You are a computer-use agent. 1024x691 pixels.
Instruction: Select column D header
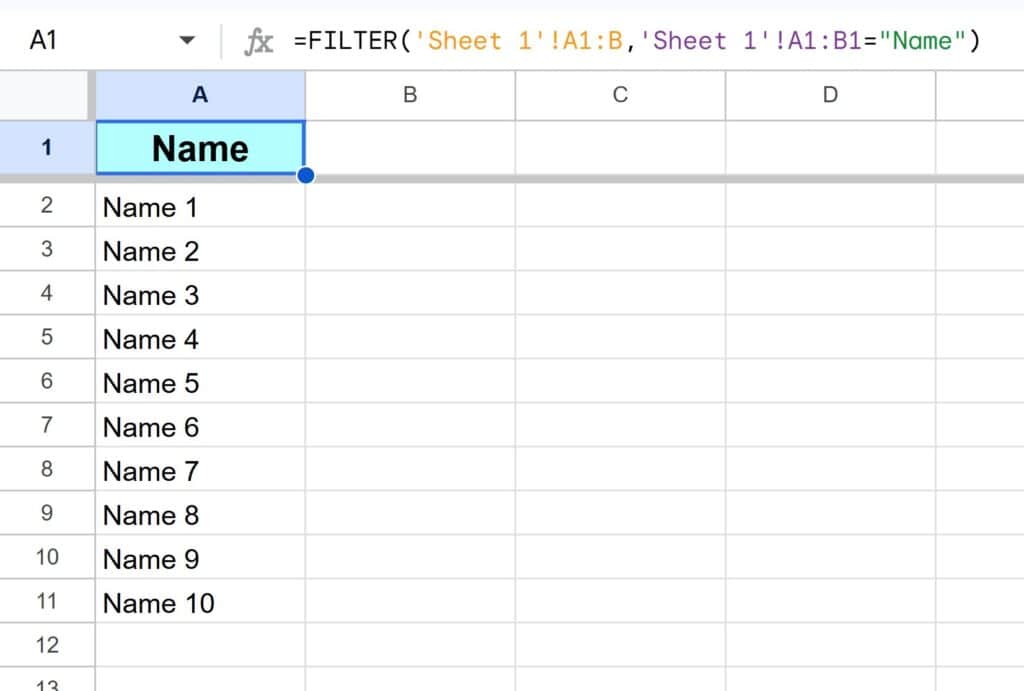(x=830, y=95)
